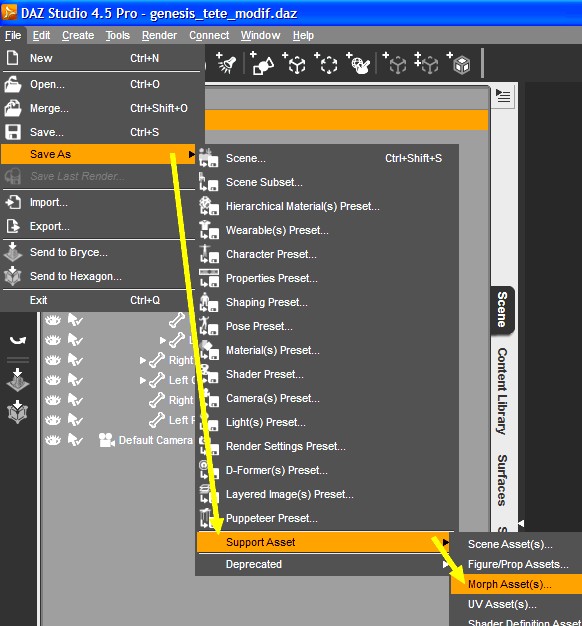Click the icon beside Pose Preset

209,326
